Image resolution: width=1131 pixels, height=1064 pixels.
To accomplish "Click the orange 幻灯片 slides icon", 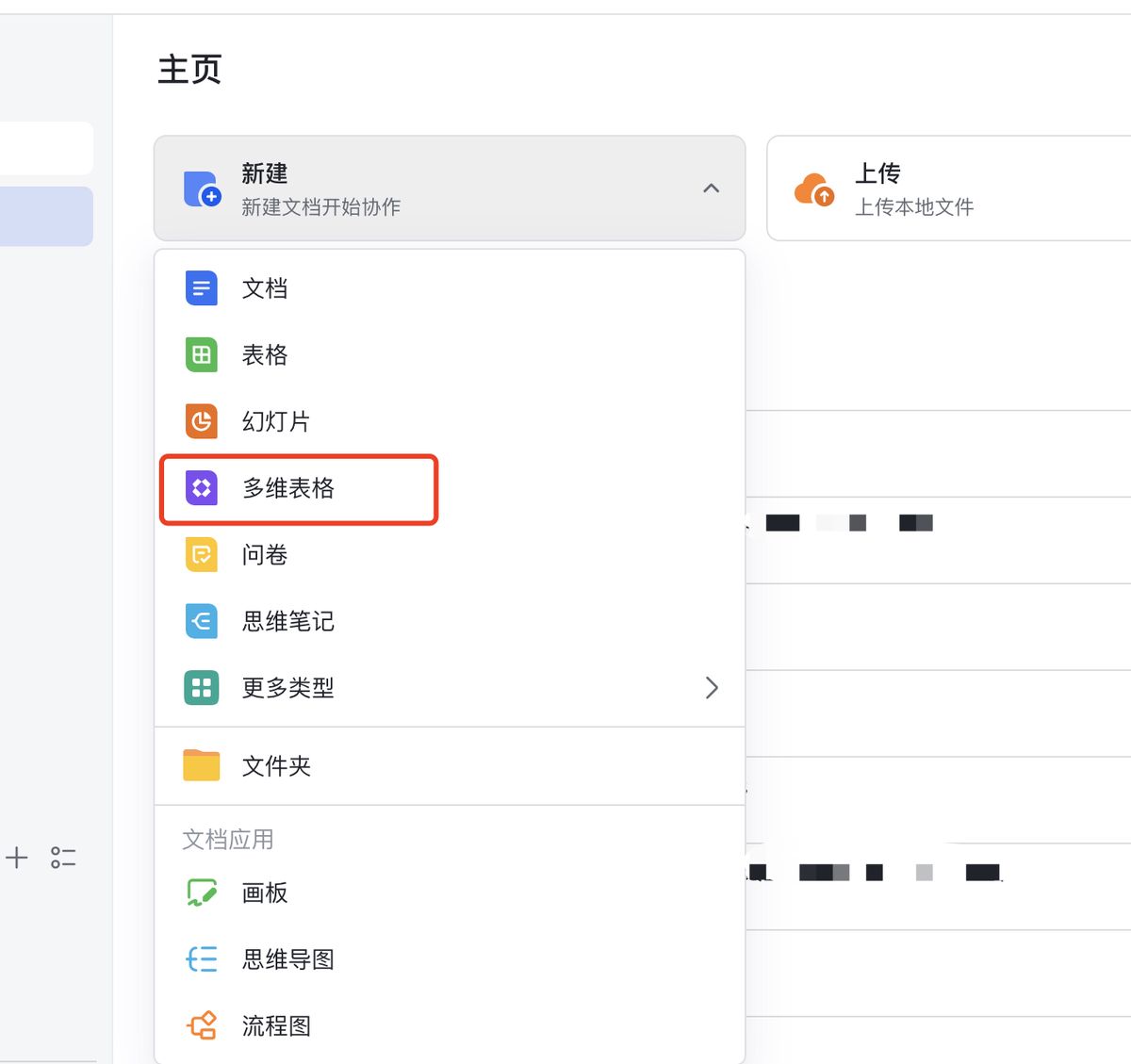I will pyautogui.click(x=201, y=421).
